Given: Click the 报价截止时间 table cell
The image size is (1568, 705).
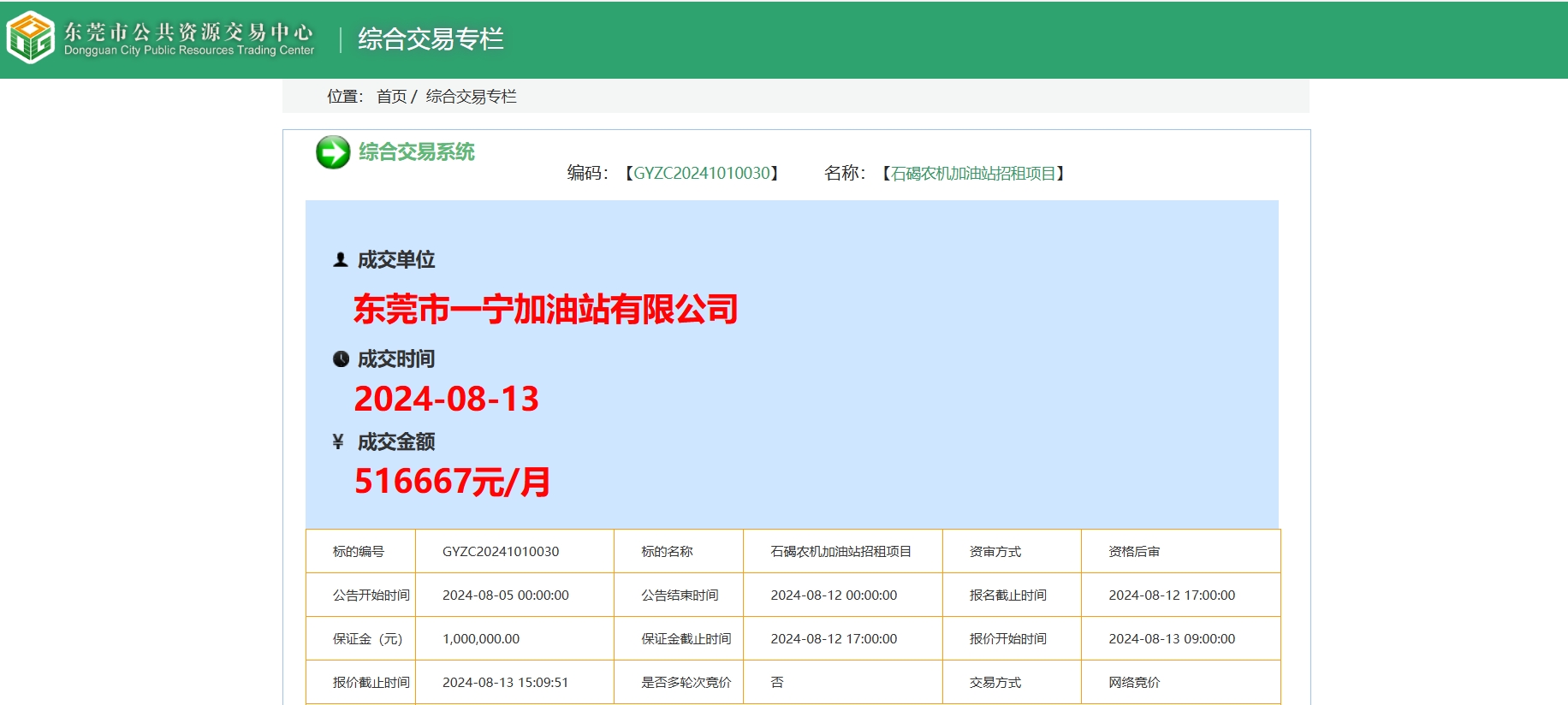Looking at the screenshot, I should tap(360, 683).
